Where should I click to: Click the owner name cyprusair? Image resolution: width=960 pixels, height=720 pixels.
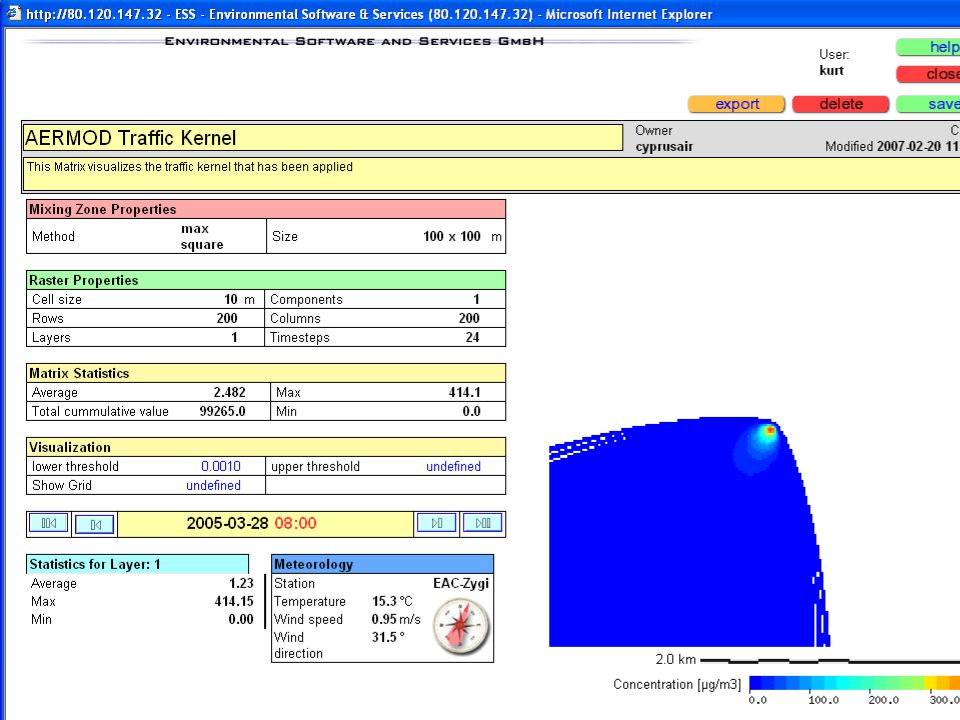(x=664, y=147)
